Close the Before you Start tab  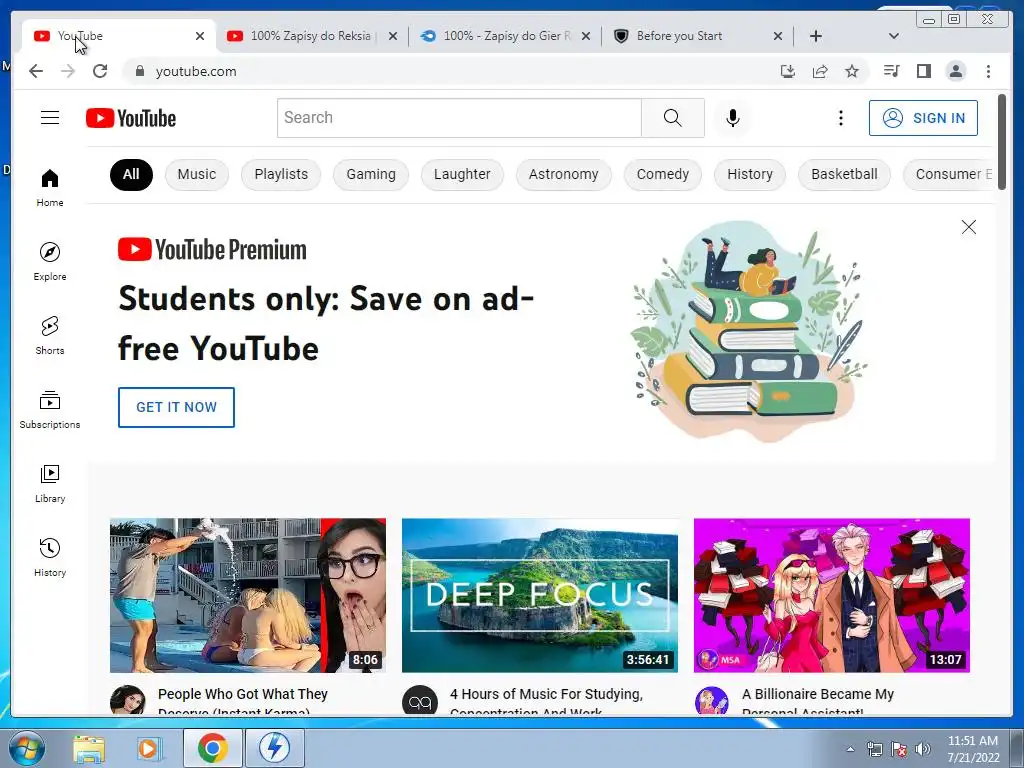coord(778,36)
